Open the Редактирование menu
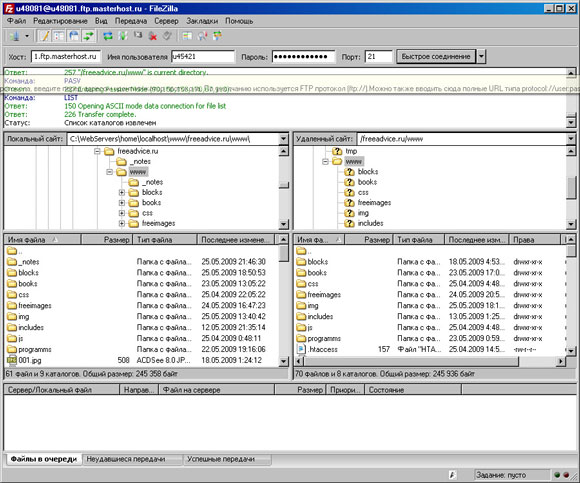Image resolution: width=580 pixels, height=483 pixels. tap(60, 21)
